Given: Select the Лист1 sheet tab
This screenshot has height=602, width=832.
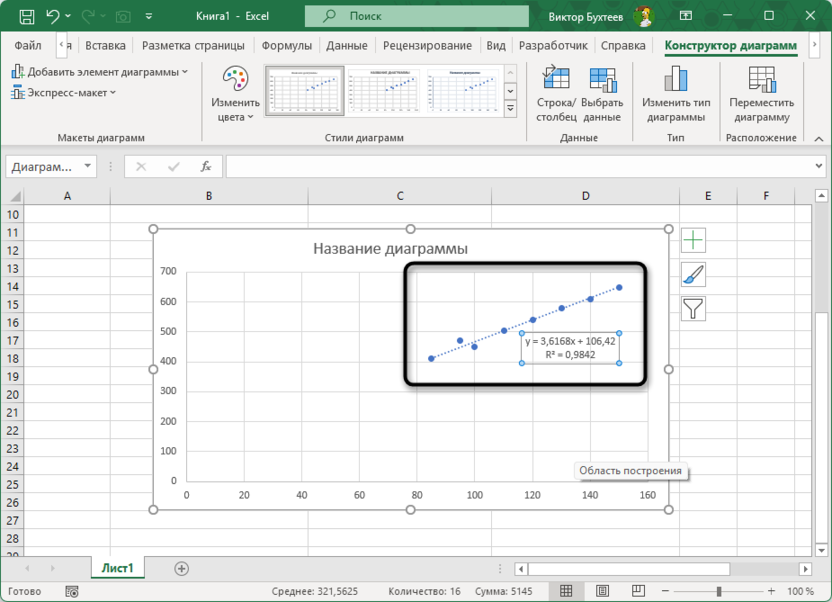Looking at the screenshot, I should point(117,568).
